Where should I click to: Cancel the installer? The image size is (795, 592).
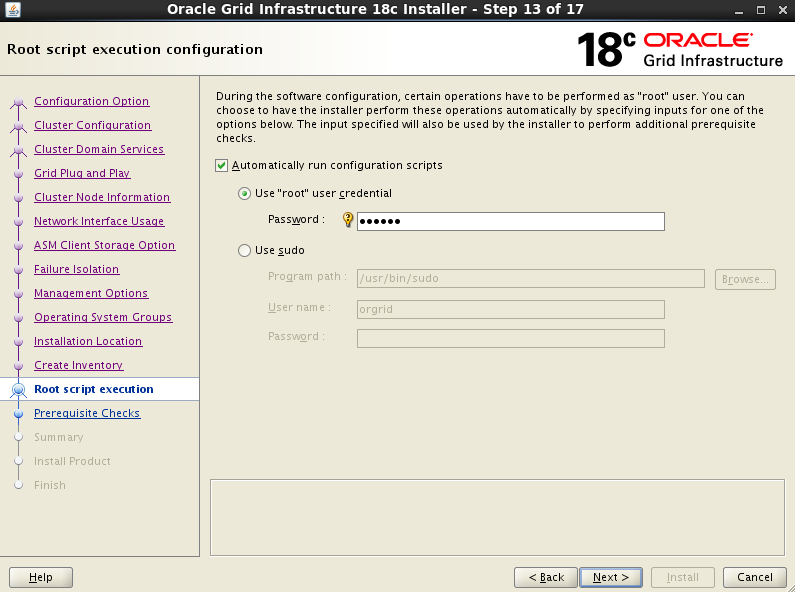[755, 577]
